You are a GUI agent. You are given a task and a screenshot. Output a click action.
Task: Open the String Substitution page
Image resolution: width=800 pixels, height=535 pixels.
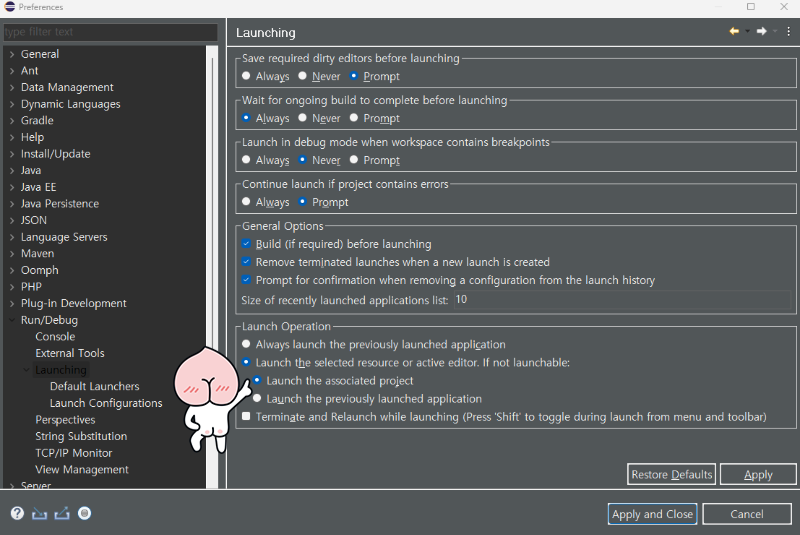tap(81, 436)
